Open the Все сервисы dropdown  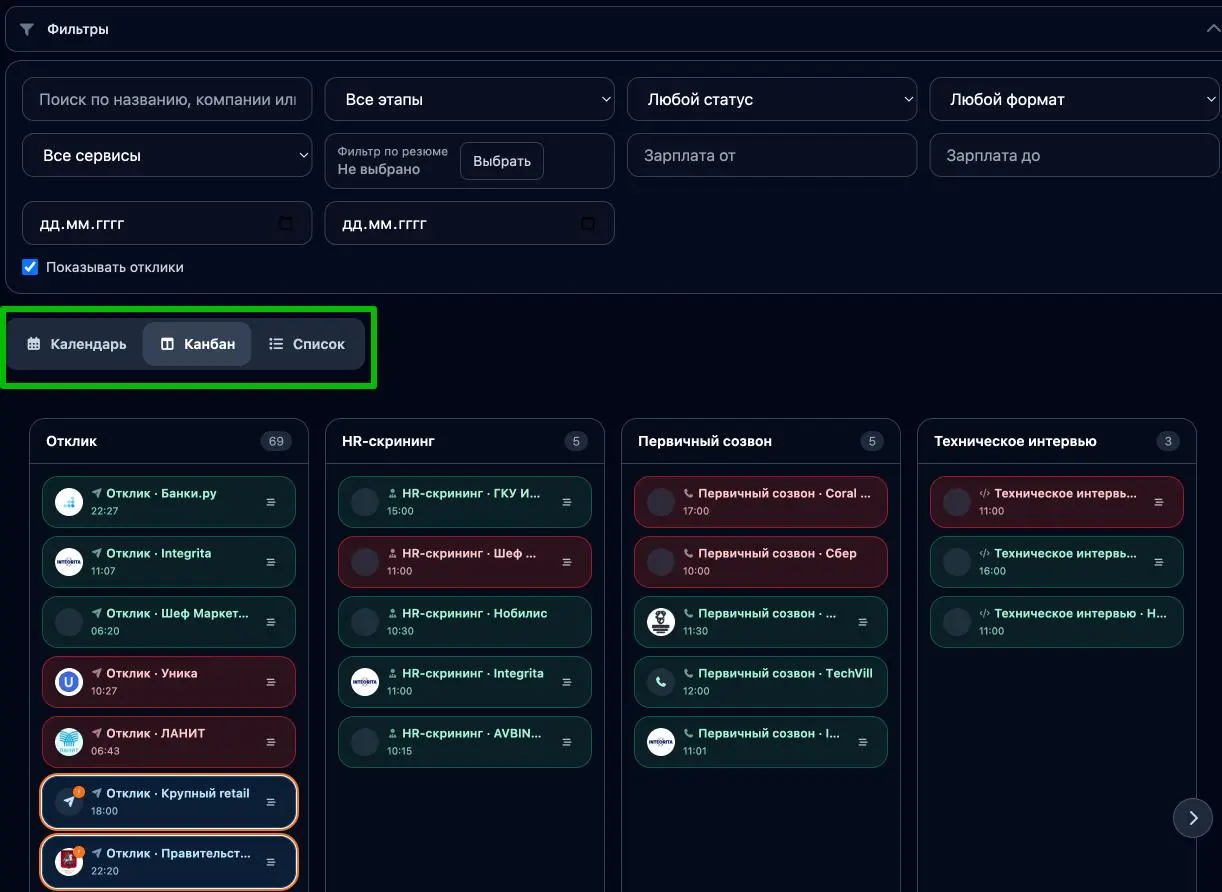point(167,156)
